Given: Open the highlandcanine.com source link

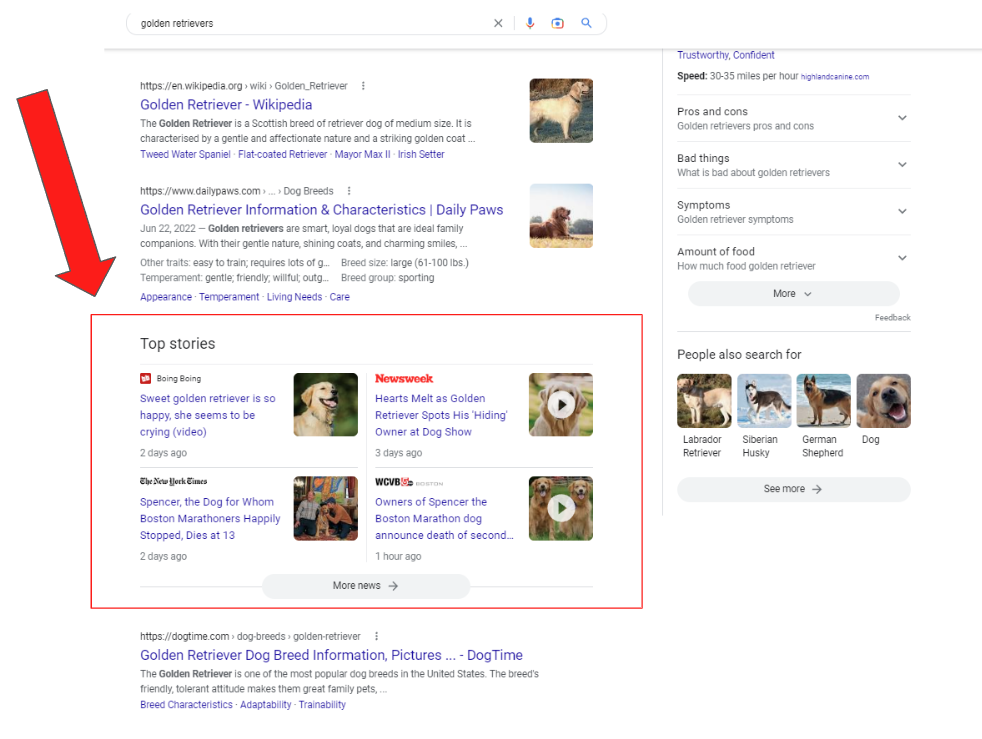Looking at the screenshot, I should pos(835,77).
